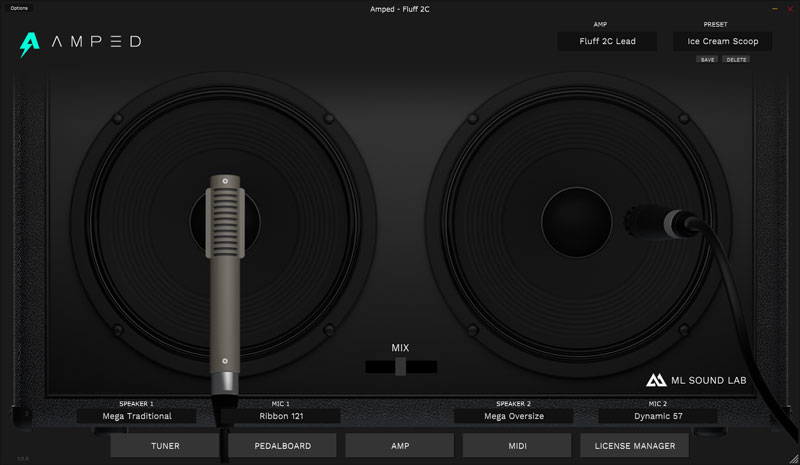The height and width of the screenshot is (465, 800).
Task: Open the TUNER tab
Action: click(165, 446)
